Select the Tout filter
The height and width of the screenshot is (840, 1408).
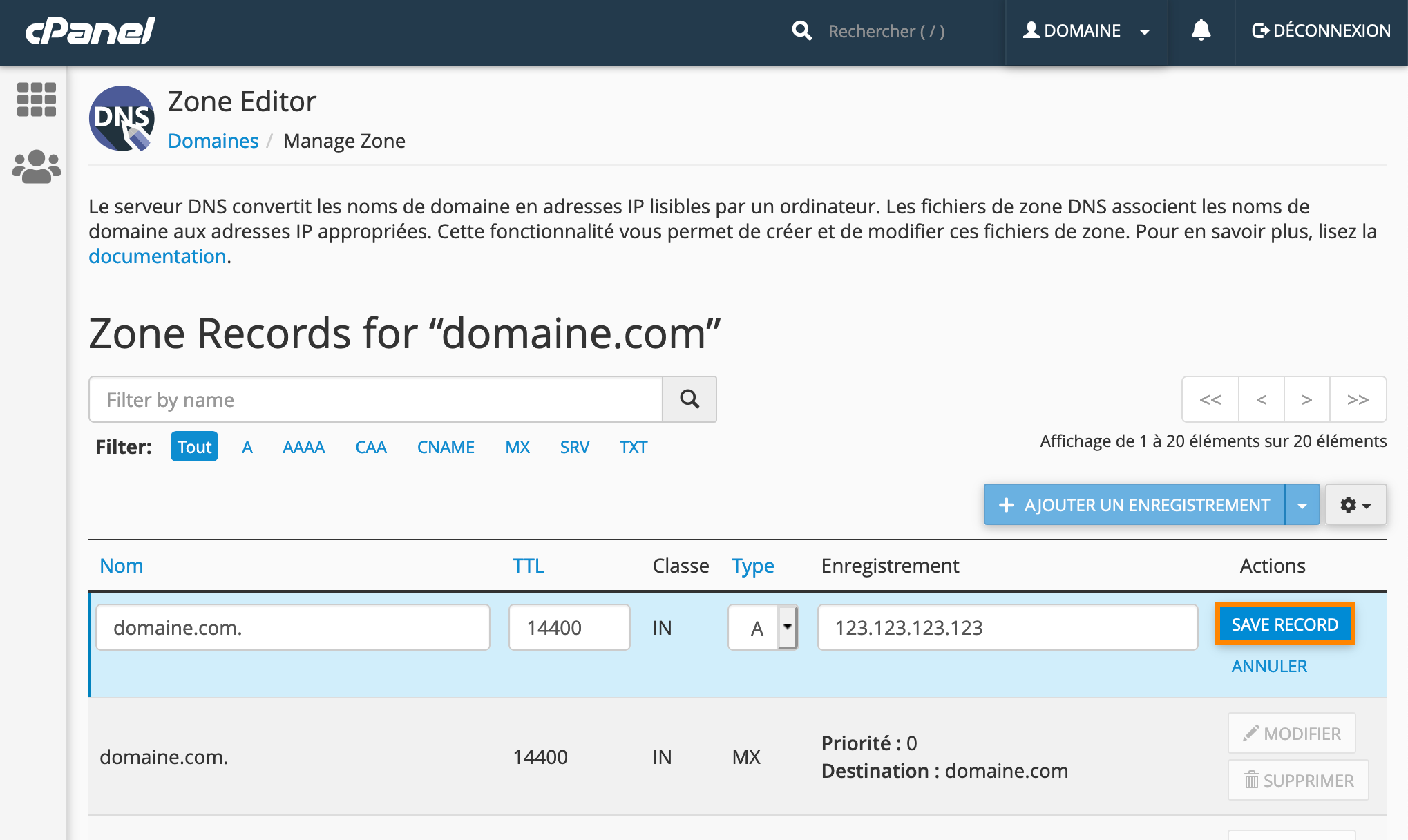[x=194, y=447]
